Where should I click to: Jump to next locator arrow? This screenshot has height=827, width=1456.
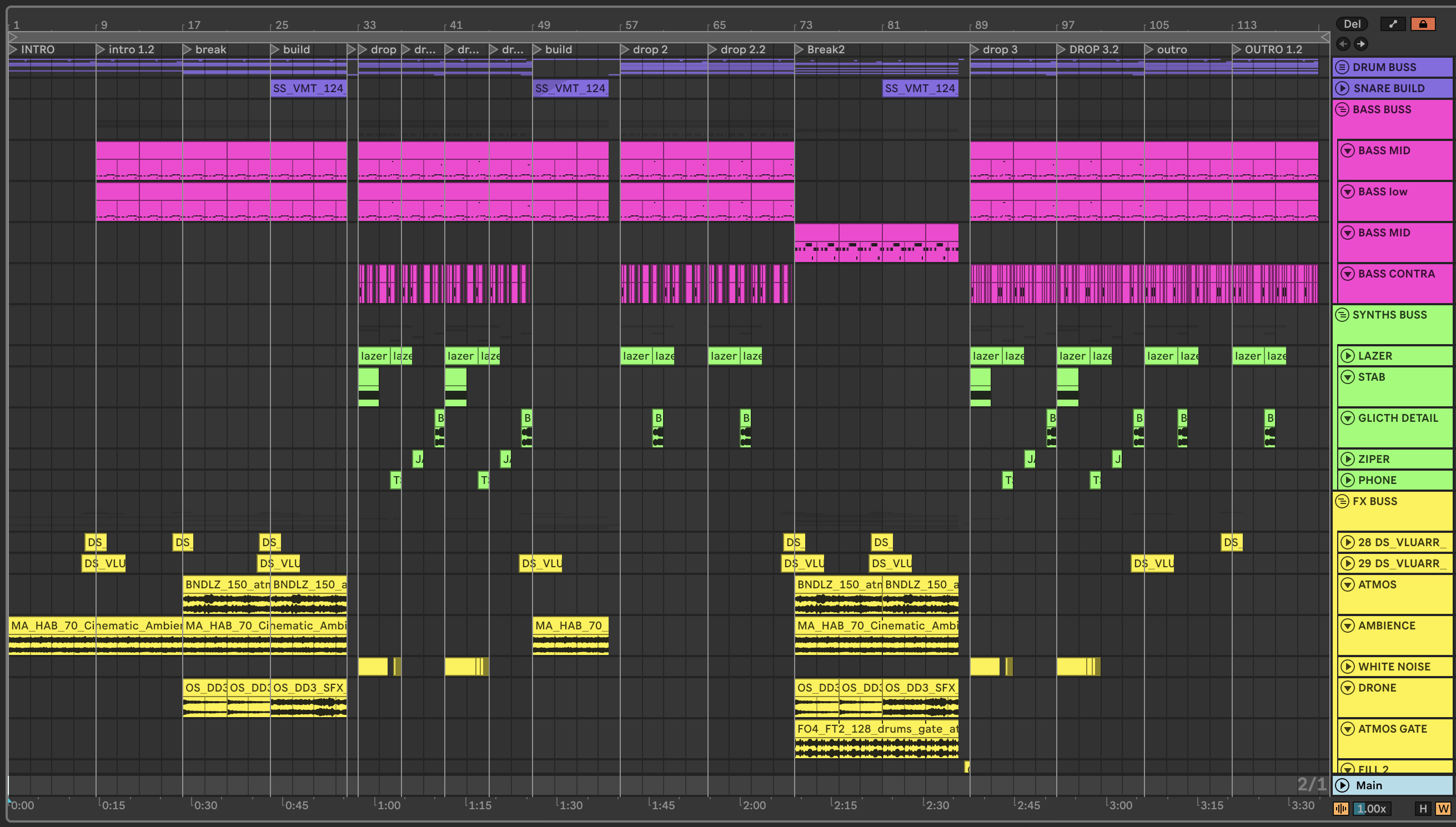[x=1361, y=44]
